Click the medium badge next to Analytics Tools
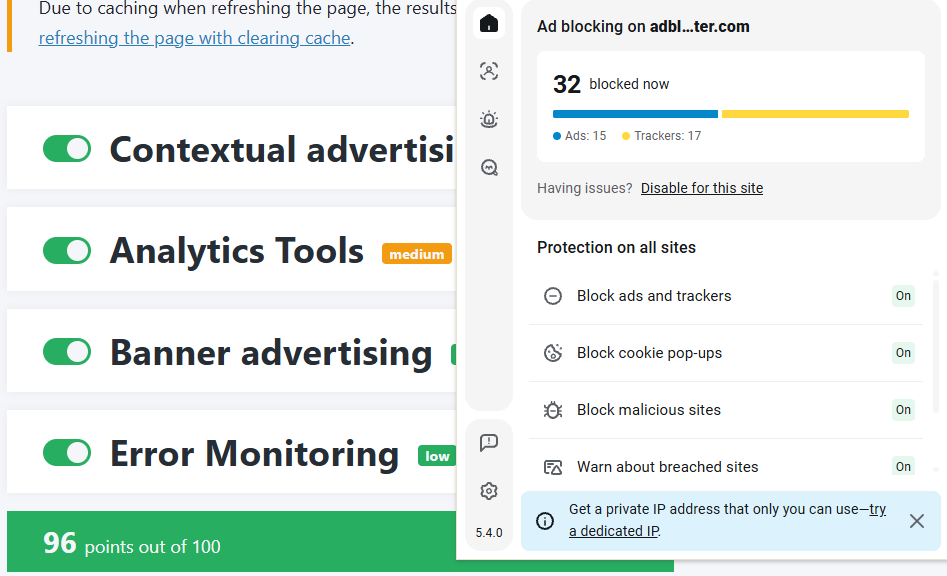This screenshot has height=576, width=947. coord(417,254)
